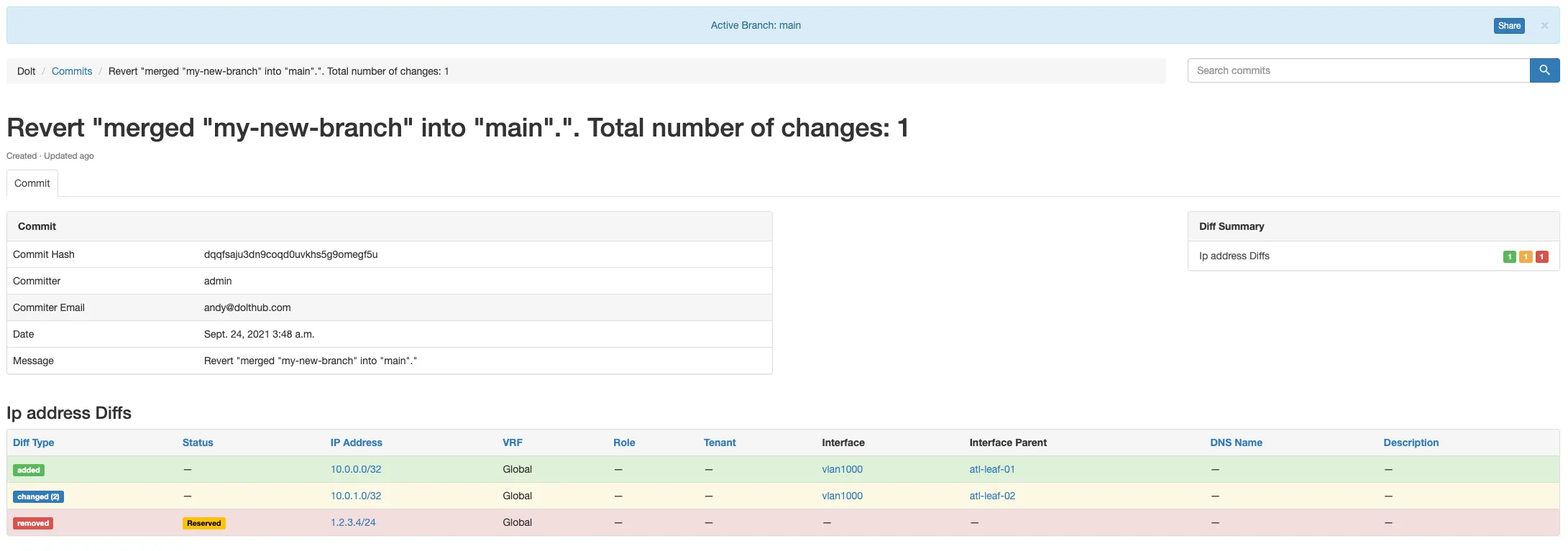
Task: Click the yellow Reserved status label
Action: (x=203, y=523)
